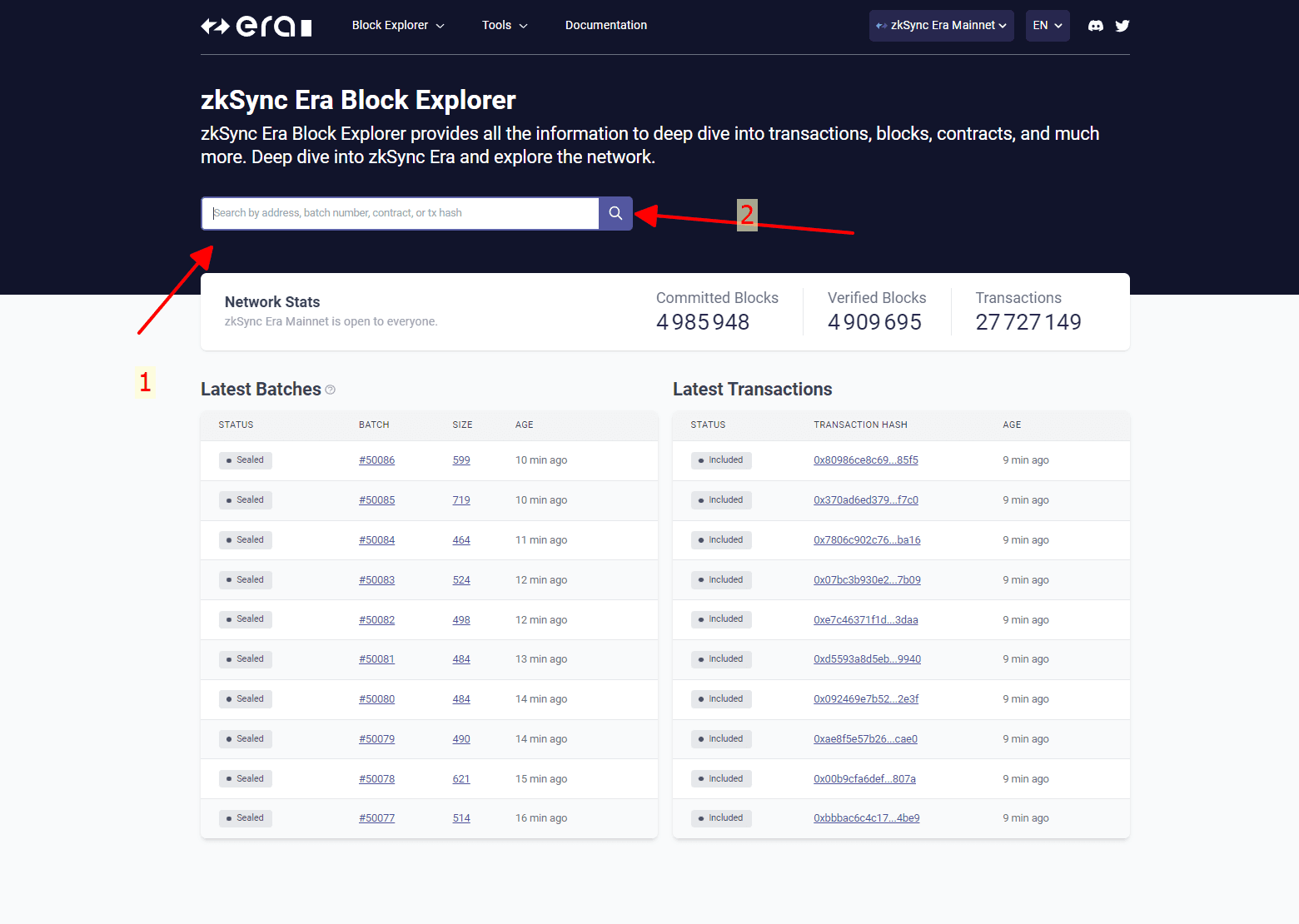
Task: Click size 719 link of batch #50085
Action: (x=461, y=500)
